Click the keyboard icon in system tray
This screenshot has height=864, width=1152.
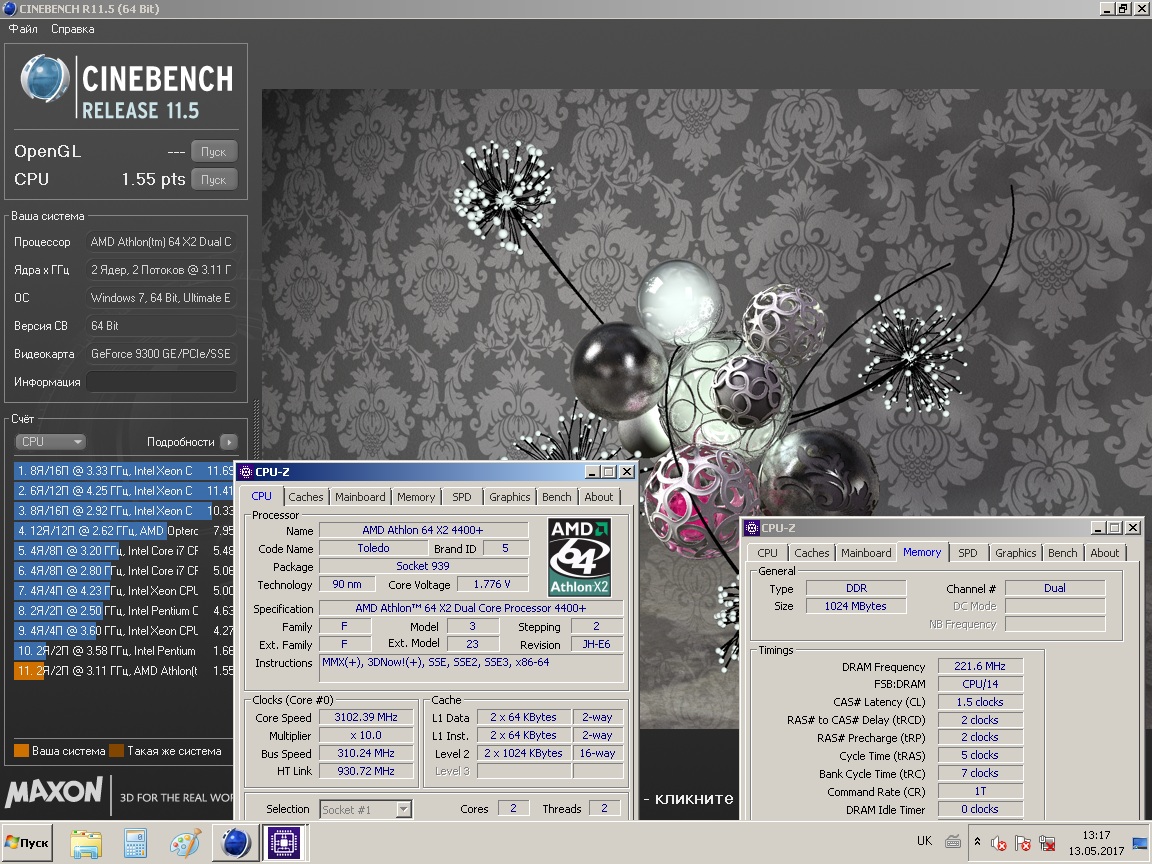click(x=952, y=842)
